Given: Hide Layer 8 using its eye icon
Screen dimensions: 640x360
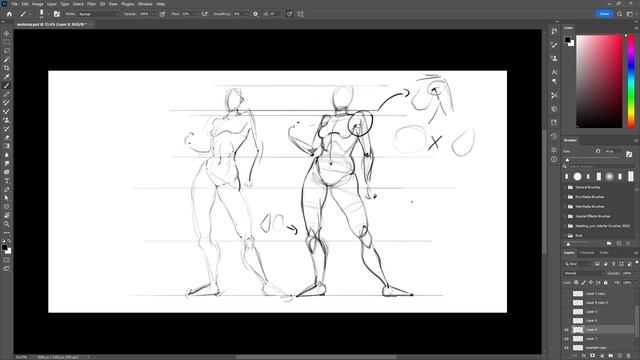Looking at the screenshot, I should 566,330.
